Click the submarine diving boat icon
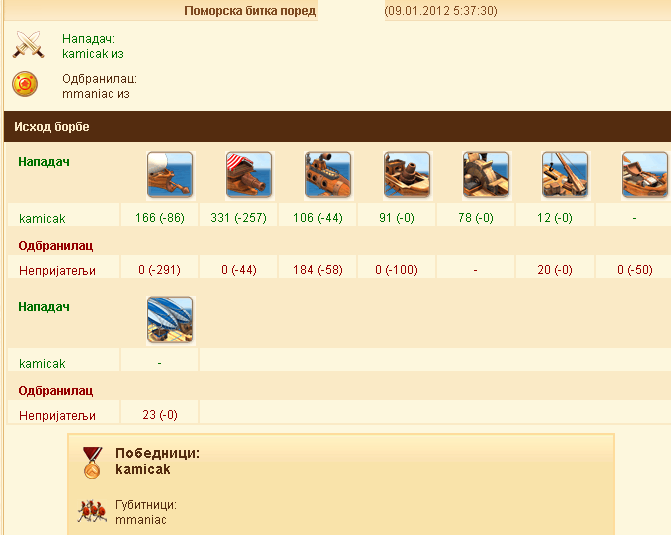 coord(328,175)
